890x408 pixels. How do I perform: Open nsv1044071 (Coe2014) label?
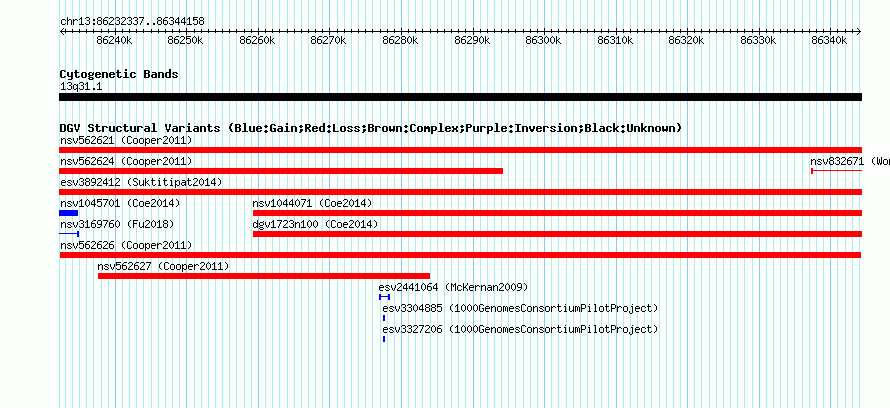[312, 203]
